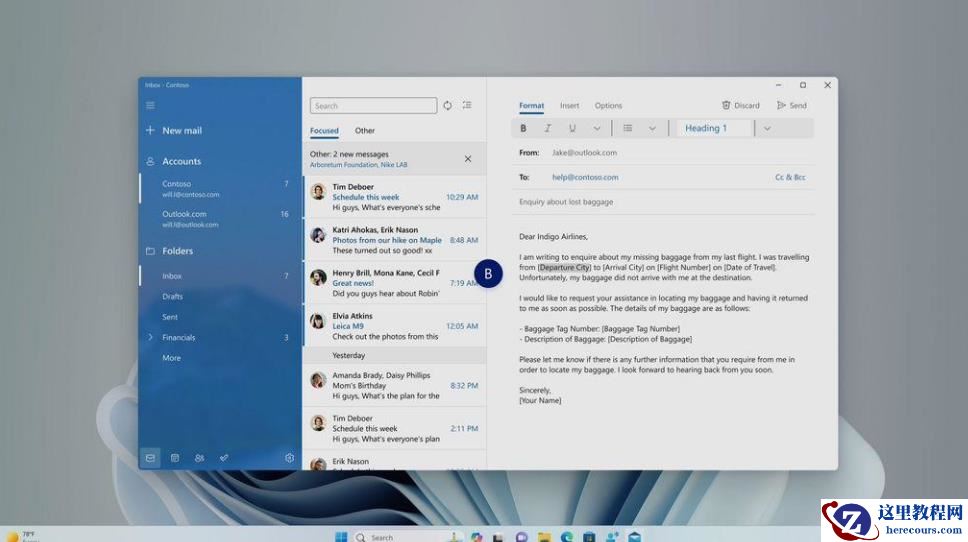968x542 pixels.
Task: Click the Copilot icon in the taskbar
Action: [x=476, y=537]
